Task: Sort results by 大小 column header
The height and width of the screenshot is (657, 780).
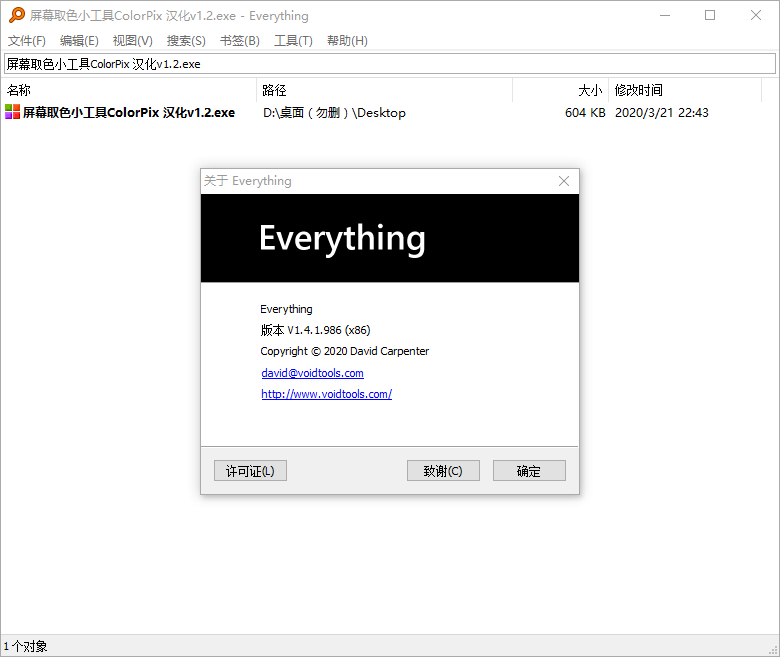Action: [561, 90]
